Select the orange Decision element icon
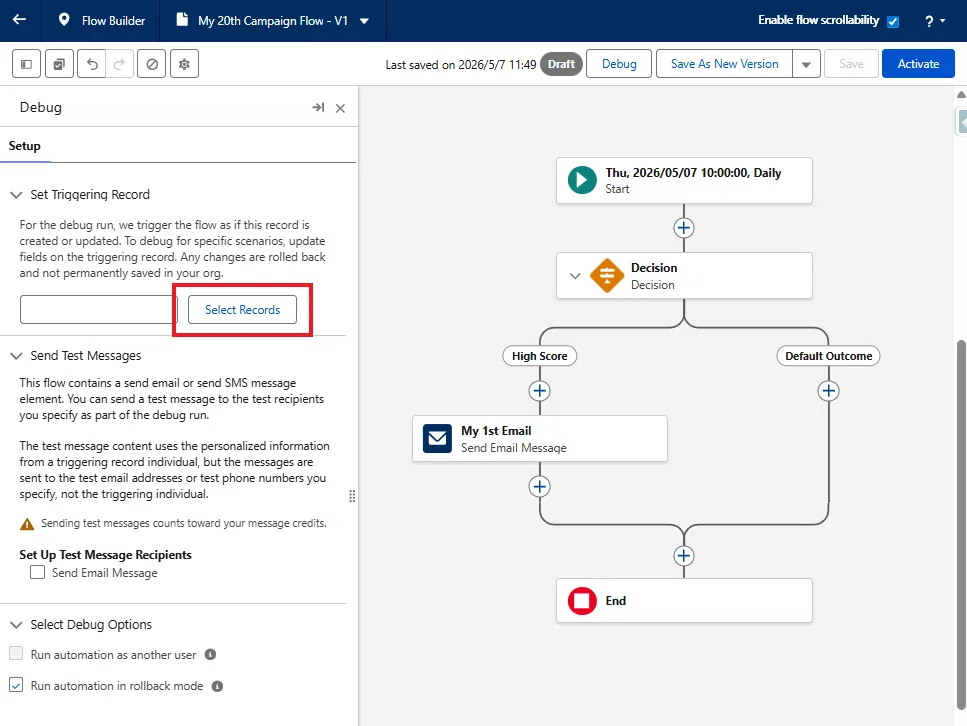The width and height of the screenshot is (967, 726). coord(607,276)
